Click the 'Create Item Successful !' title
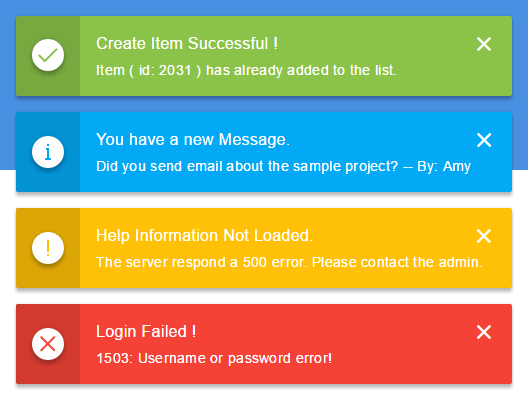The height and width of the screenshot is (408, 528). (x=187, y=43)
